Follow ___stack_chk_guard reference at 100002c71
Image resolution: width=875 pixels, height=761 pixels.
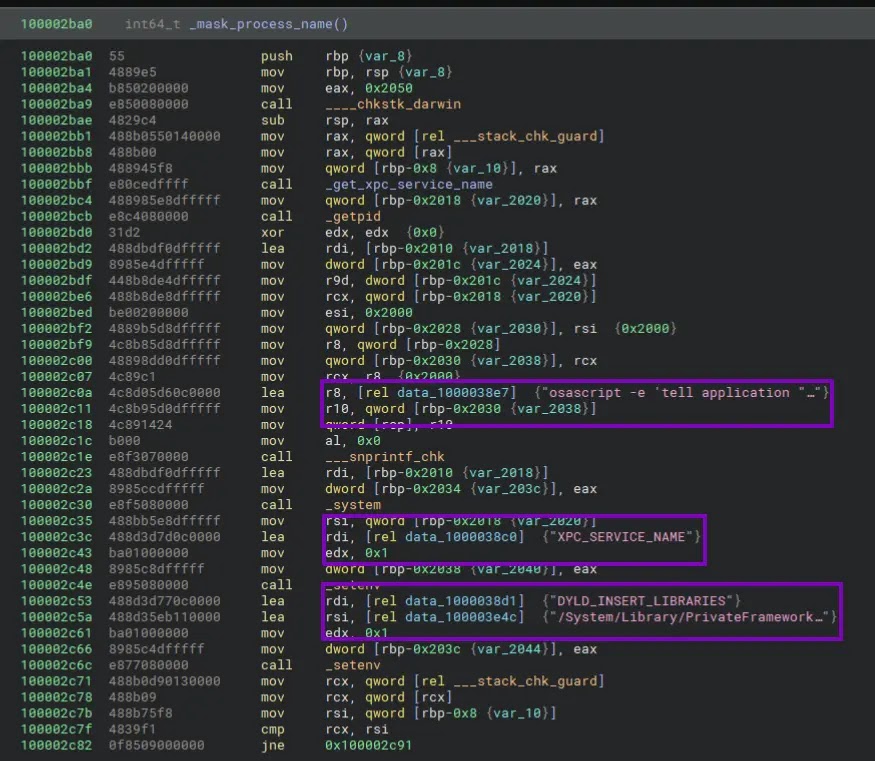coord(525,681)
